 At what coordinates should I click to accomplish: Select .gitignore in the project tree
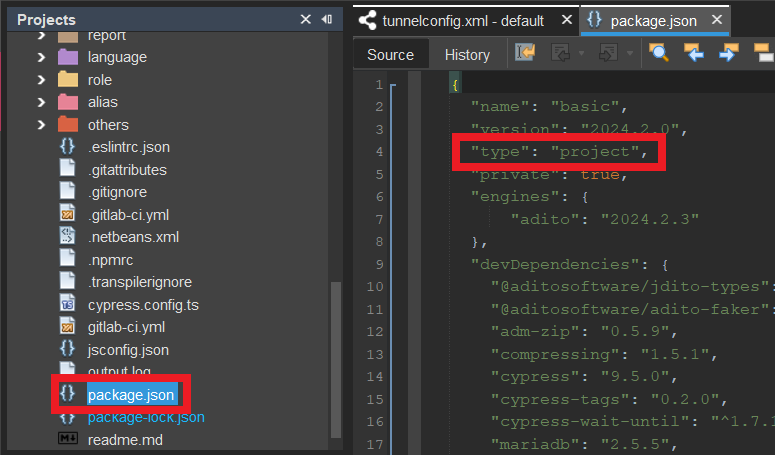point(117,192)
